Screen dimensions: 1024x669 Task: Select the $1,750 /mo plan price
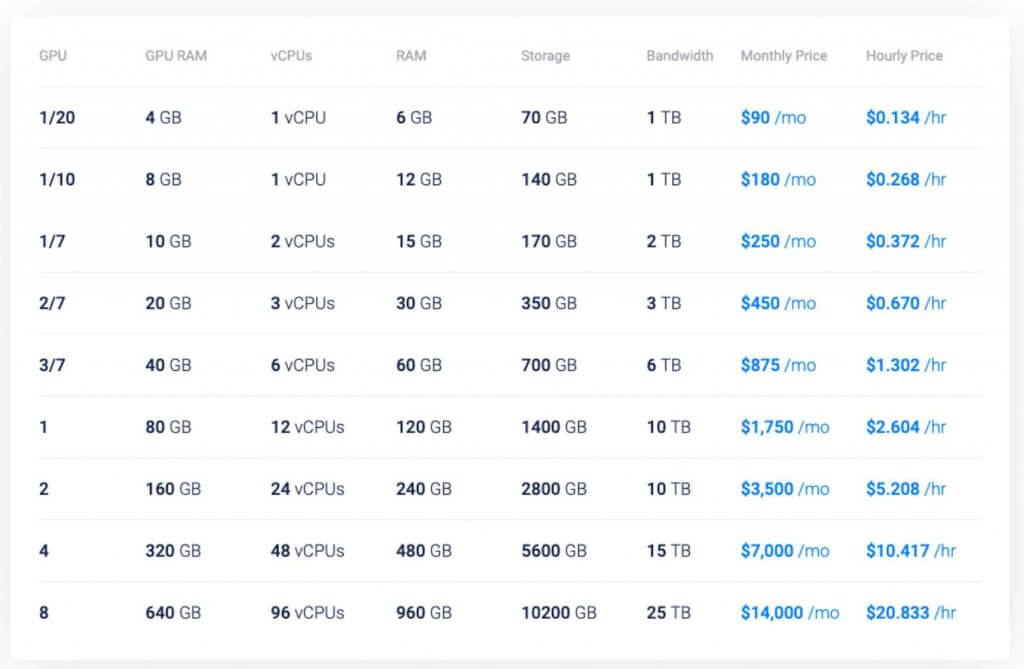point(785,428)
